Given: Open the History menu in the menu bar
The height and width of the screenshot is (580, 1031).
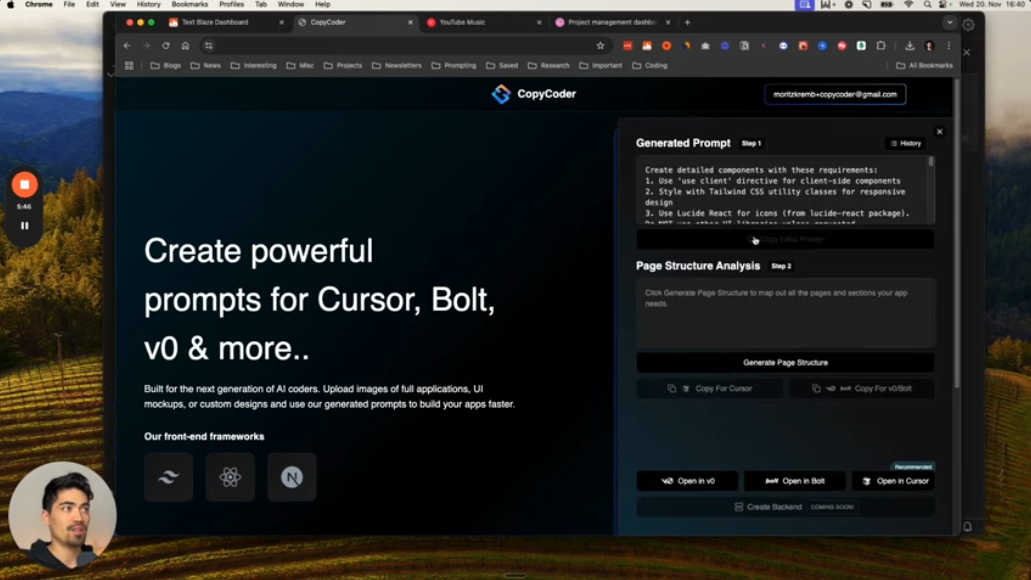Looking at the screenshot, I should (148, 4).
